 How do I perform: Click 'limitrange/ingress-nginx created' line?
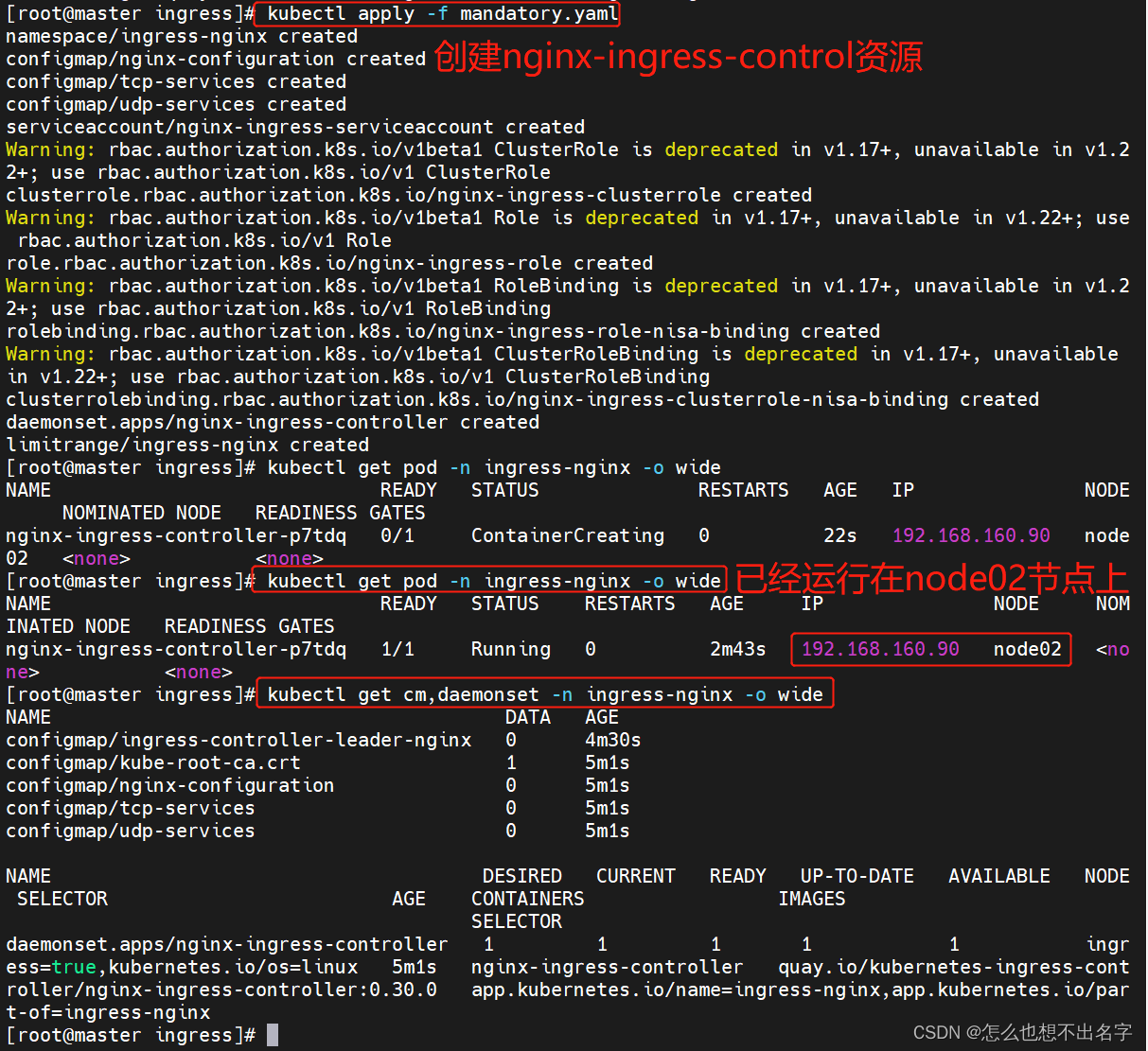point(187,445)
